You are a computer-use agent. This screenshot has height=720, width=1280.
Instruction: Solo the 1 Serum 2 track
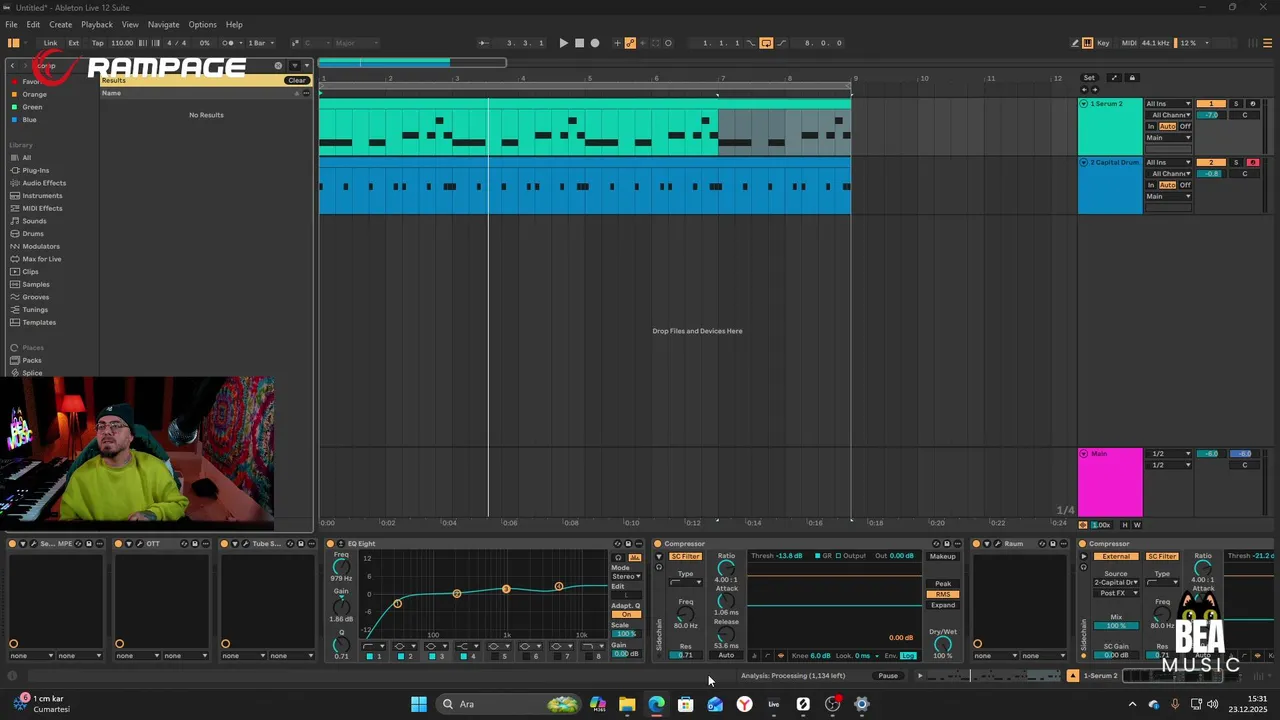tap(1236, 104)
